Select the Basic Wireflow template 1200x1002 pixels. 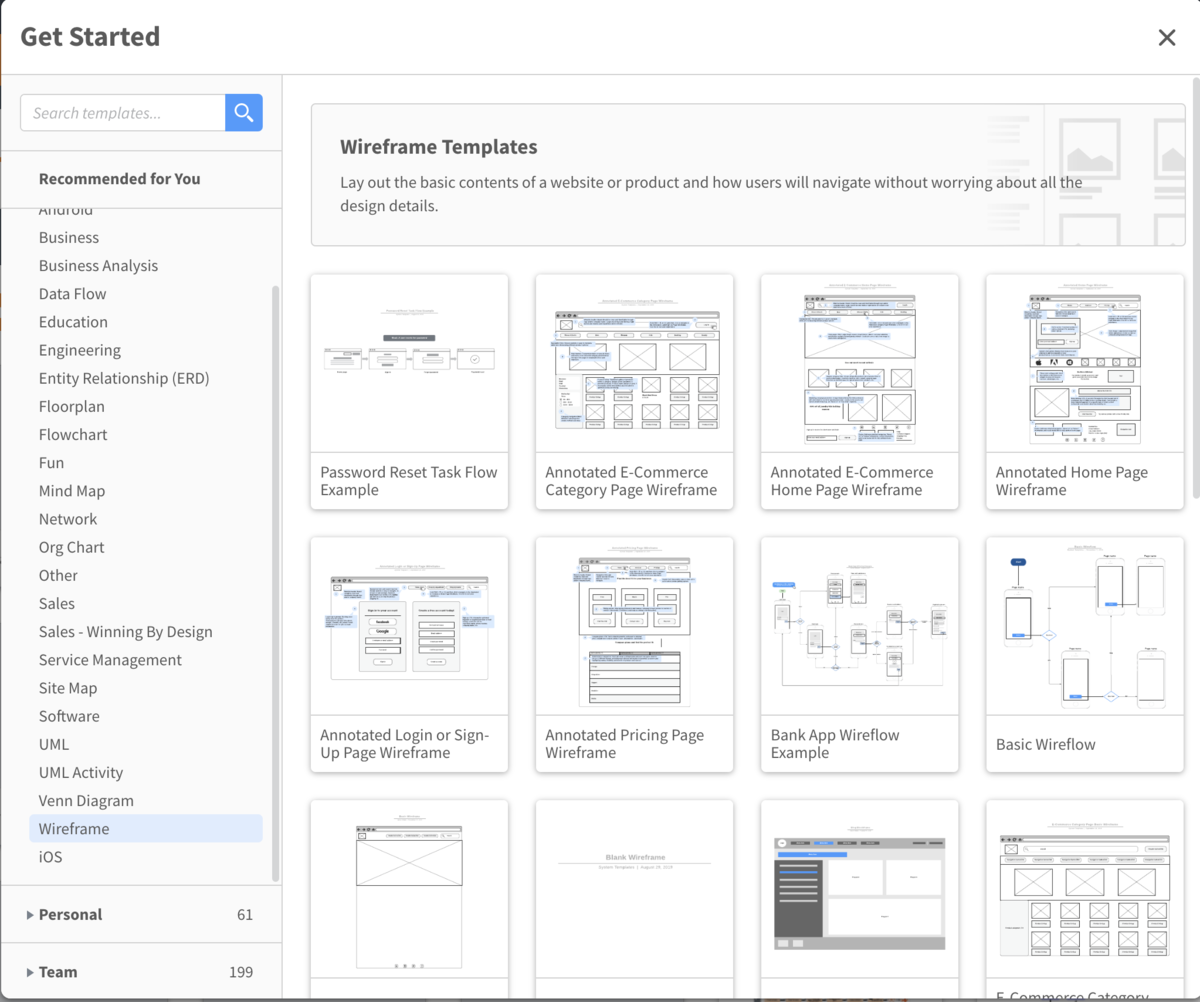(x=1084, y=654)
